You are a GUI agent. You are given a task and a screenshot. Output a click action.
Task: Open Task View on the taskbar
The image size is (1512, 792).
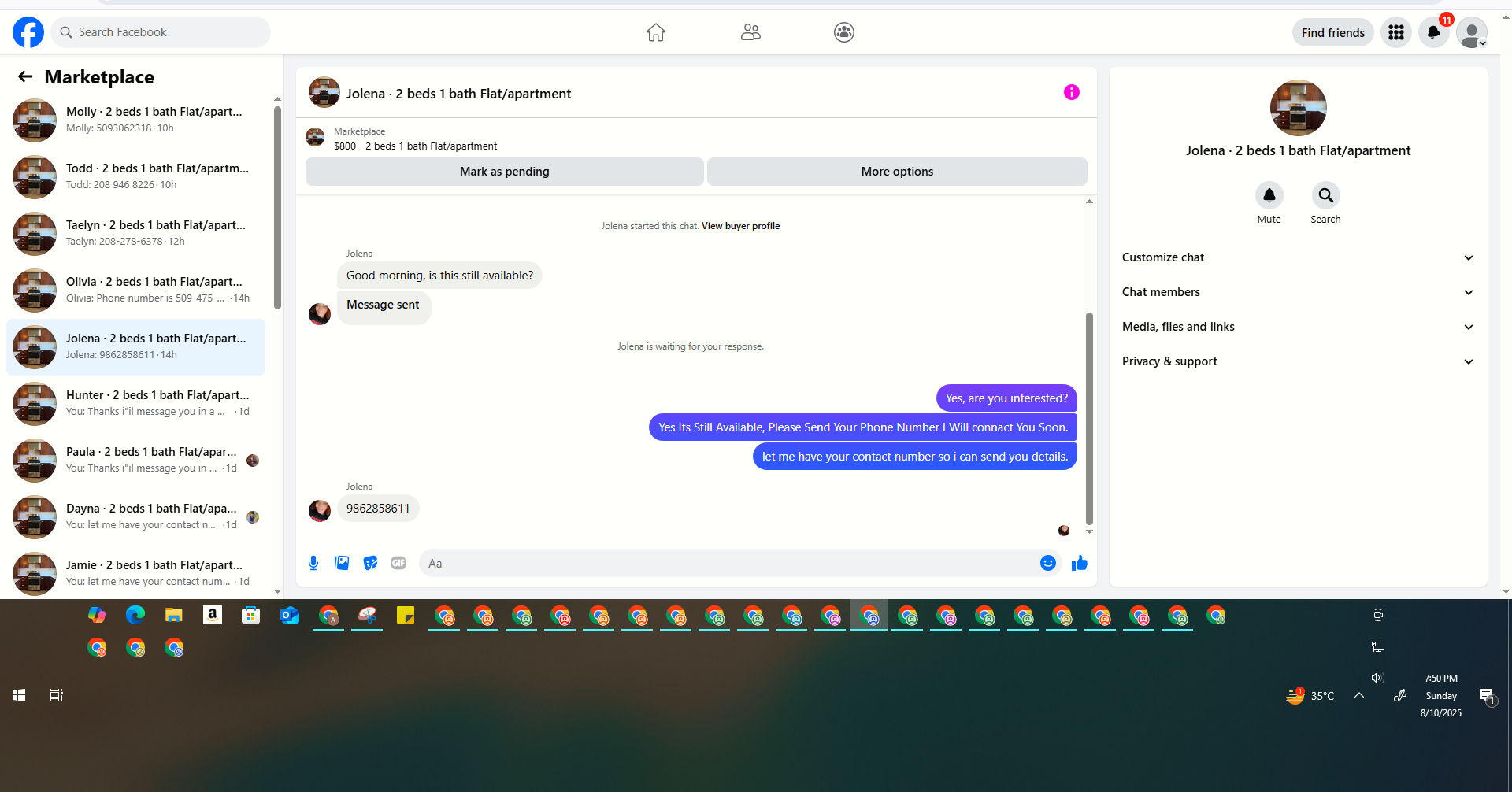(x=57, y=695)
